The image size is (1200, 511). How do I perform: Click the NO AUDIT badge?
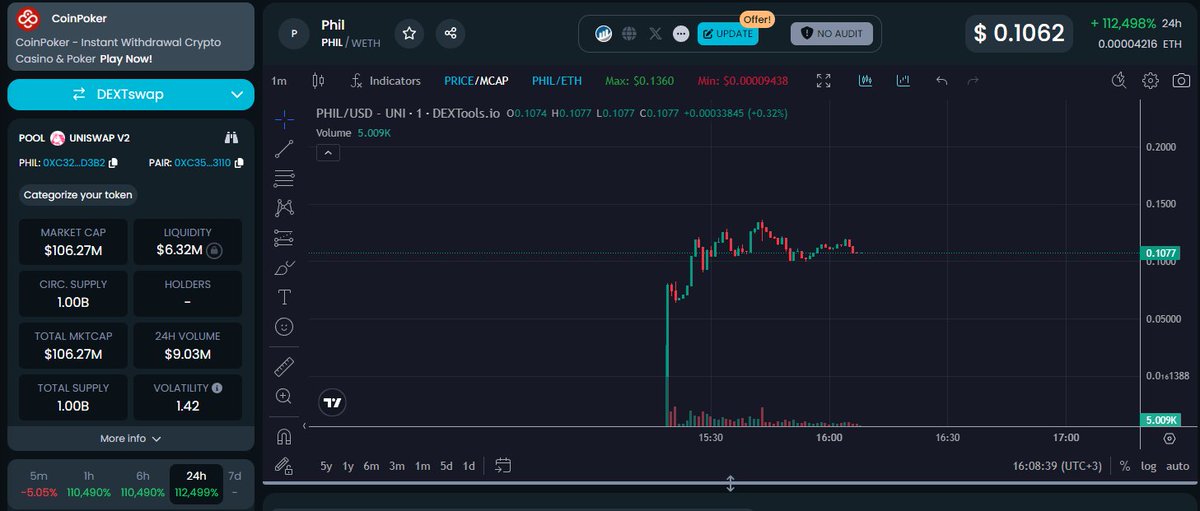(x=832, y=34)
